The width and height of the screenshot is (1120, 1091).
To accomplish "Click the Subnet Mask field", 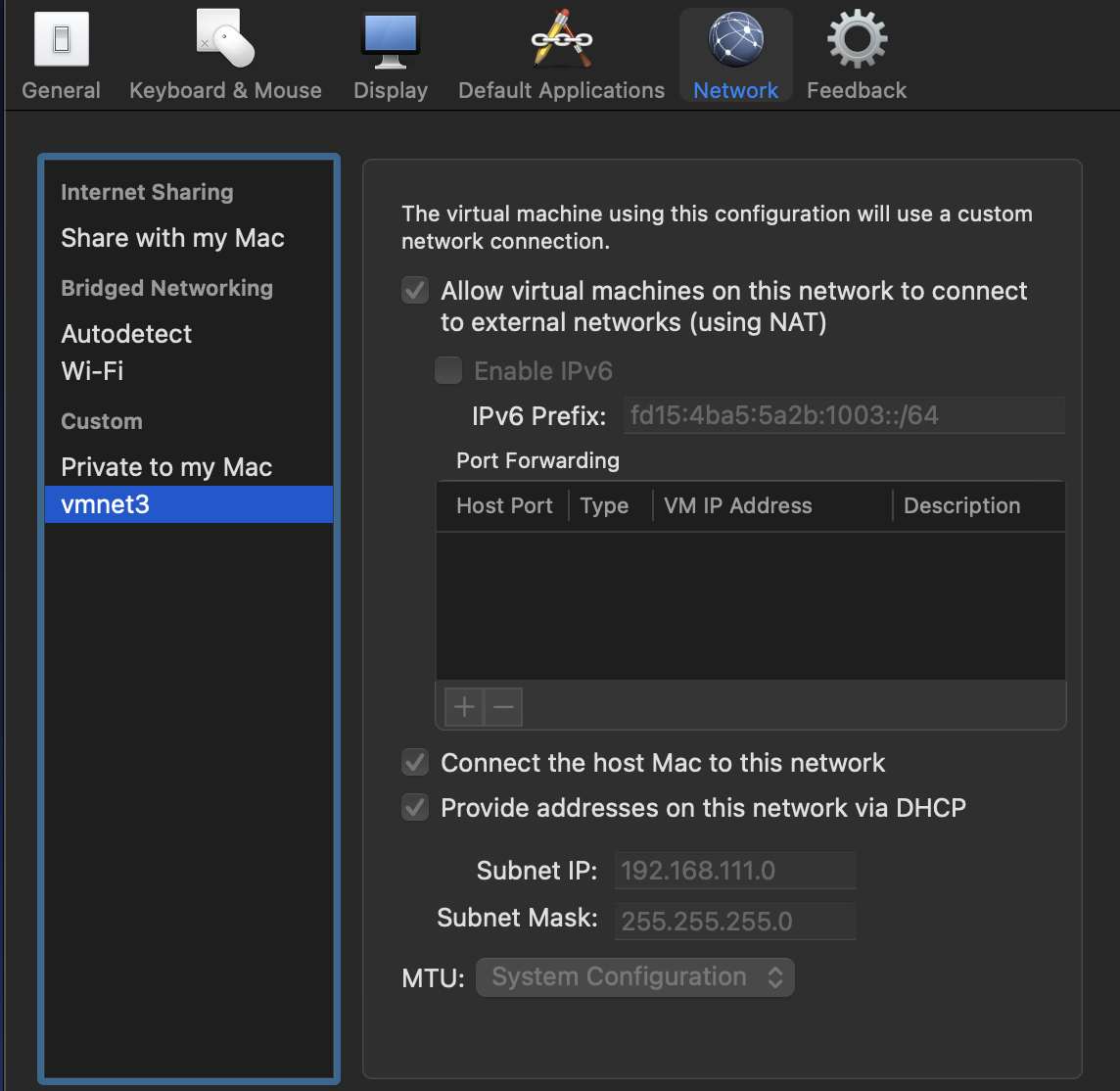I will [734, 921].
